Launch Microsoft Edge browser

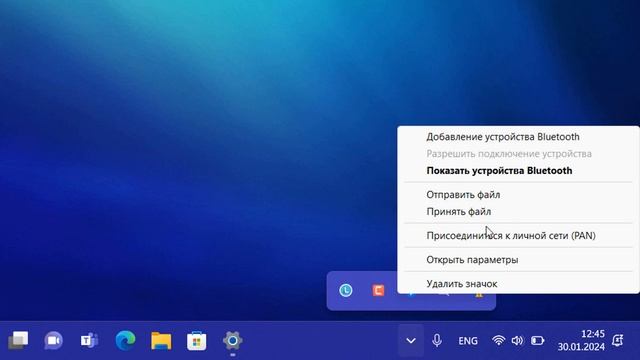point(125,340)
